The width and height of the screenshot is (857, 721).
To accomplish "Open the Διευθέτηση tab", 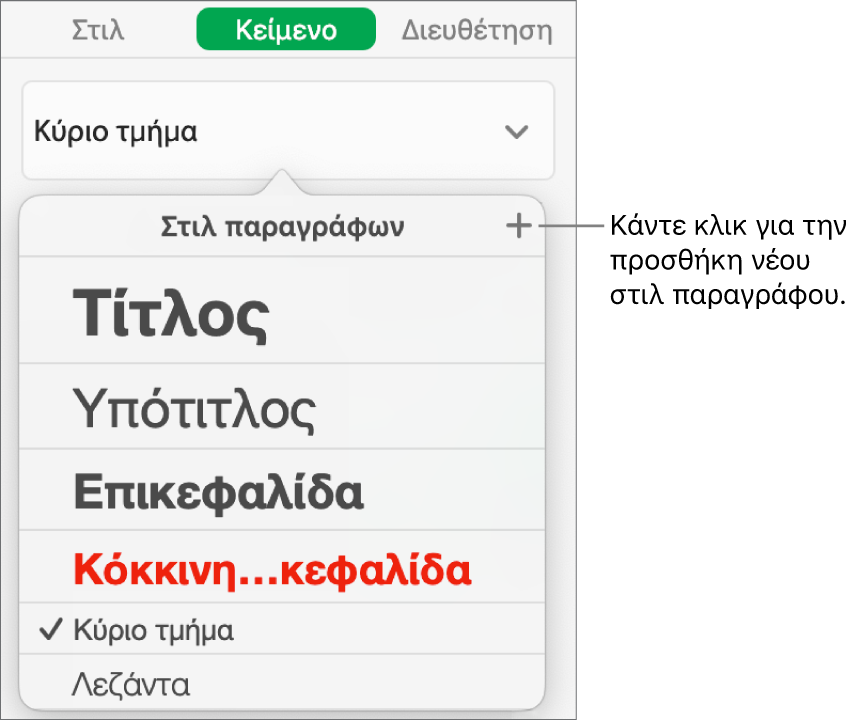I will click(x=477, y=31).
